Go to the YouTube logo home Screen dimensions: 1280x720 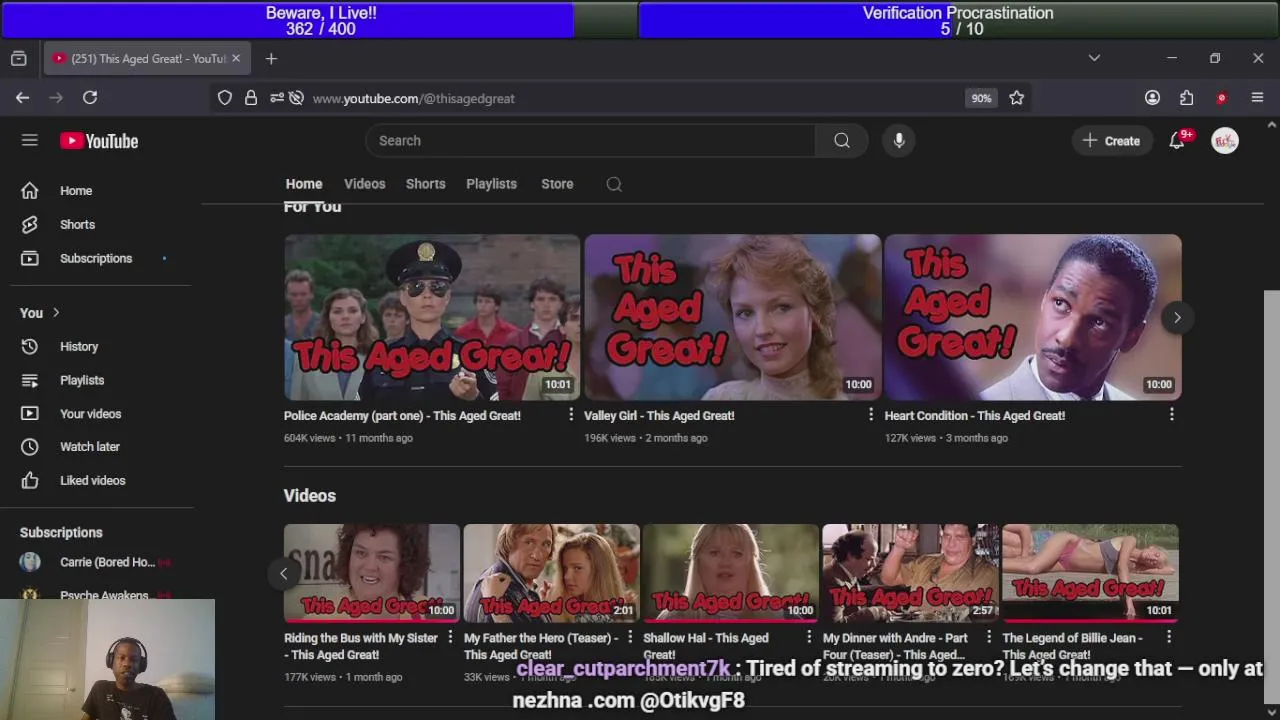(x=99, y=141)
